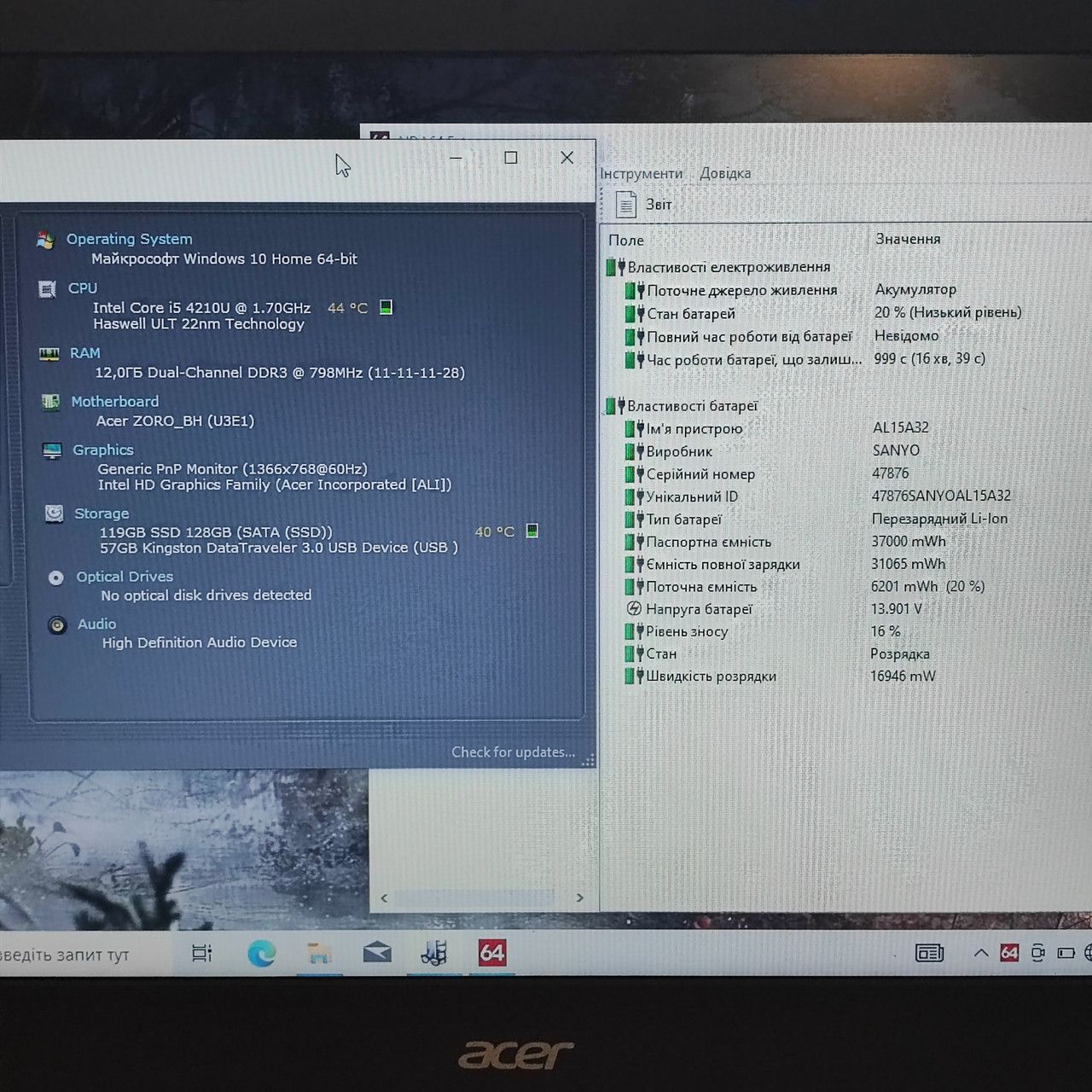Sort by the Значення column header in AIDA64

tap(908, 239)
